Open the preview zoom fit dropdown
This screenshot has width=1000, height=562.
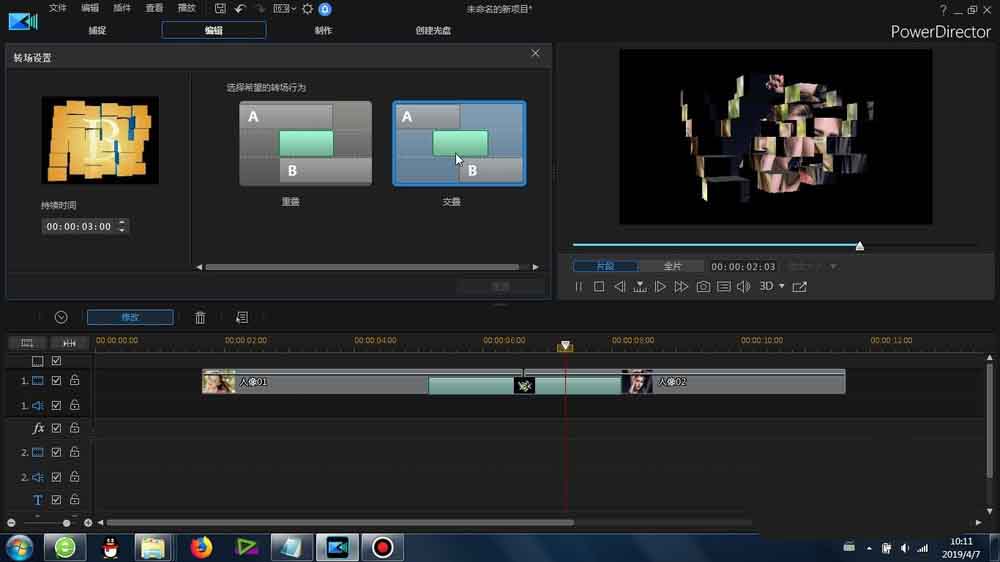[812, 266]
